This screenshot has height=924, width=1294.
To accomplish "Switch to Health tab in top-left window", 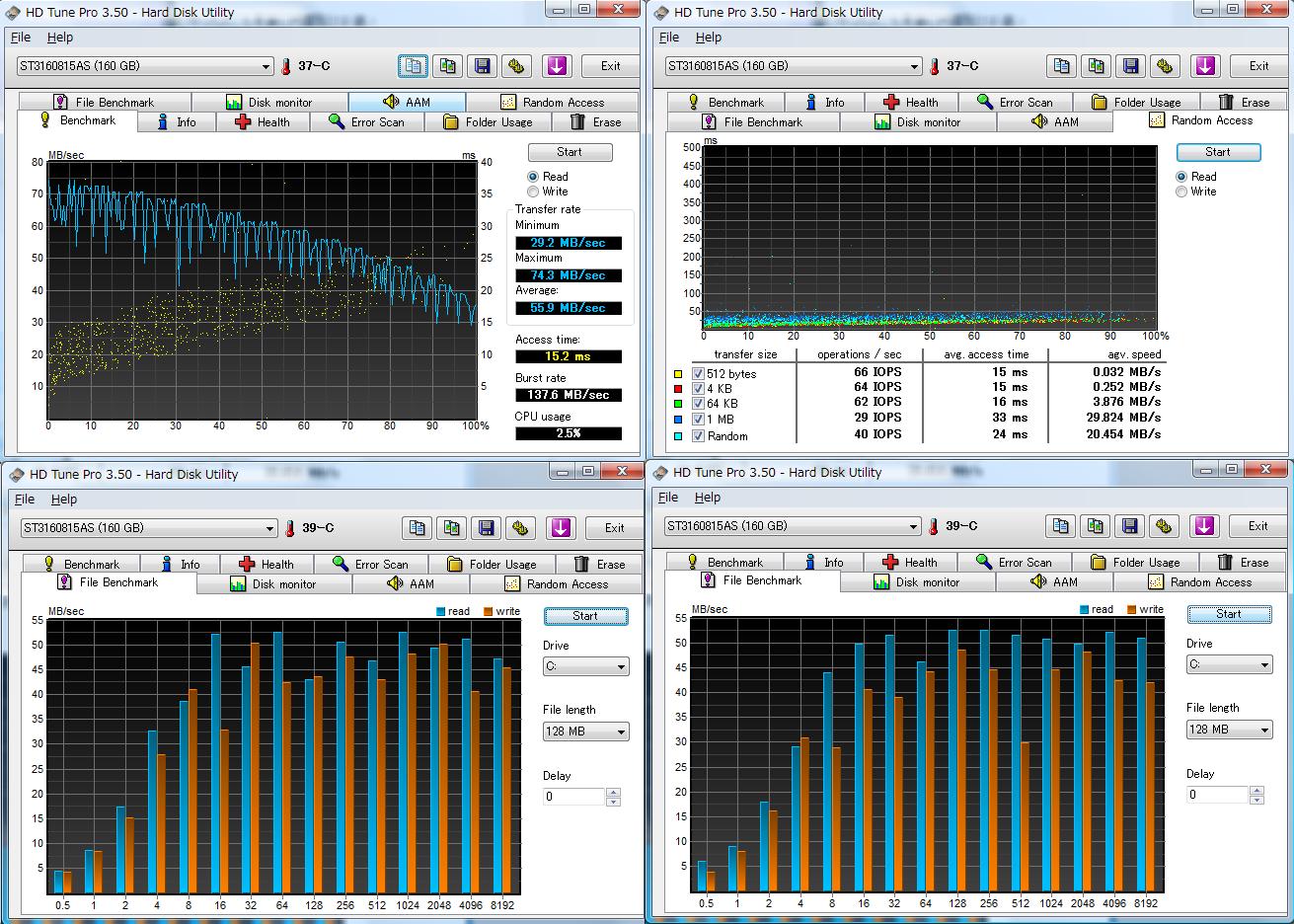I will (263, 122).
